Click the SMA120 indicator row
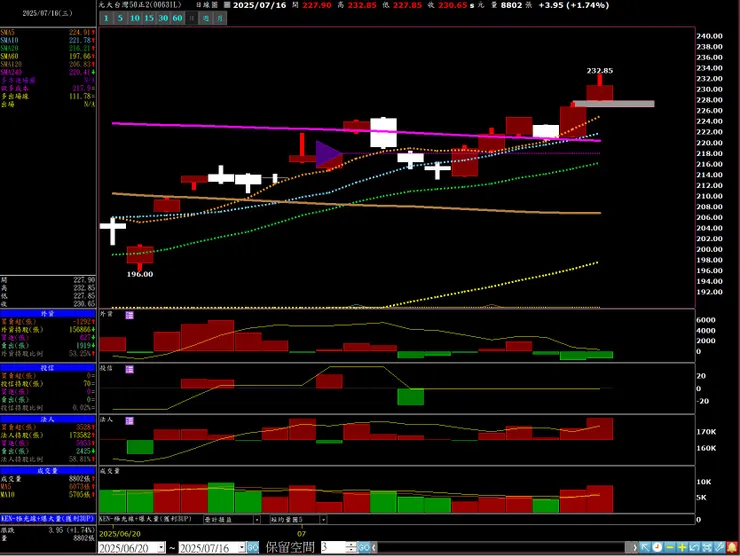The width and height of the screenshot is (740, 556). coord(48,64)
